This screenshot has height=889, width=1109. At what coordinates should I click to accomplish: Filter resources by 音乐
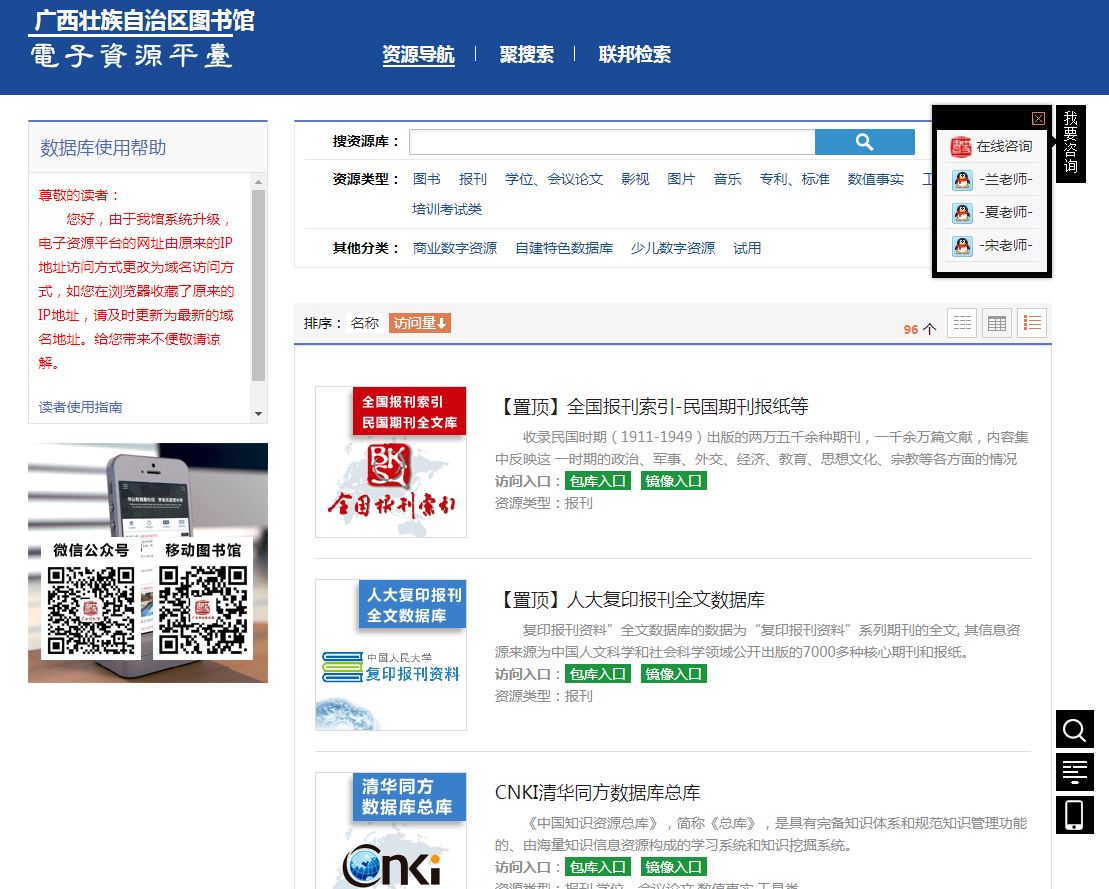pyautogui.click(x=727, y=179)
